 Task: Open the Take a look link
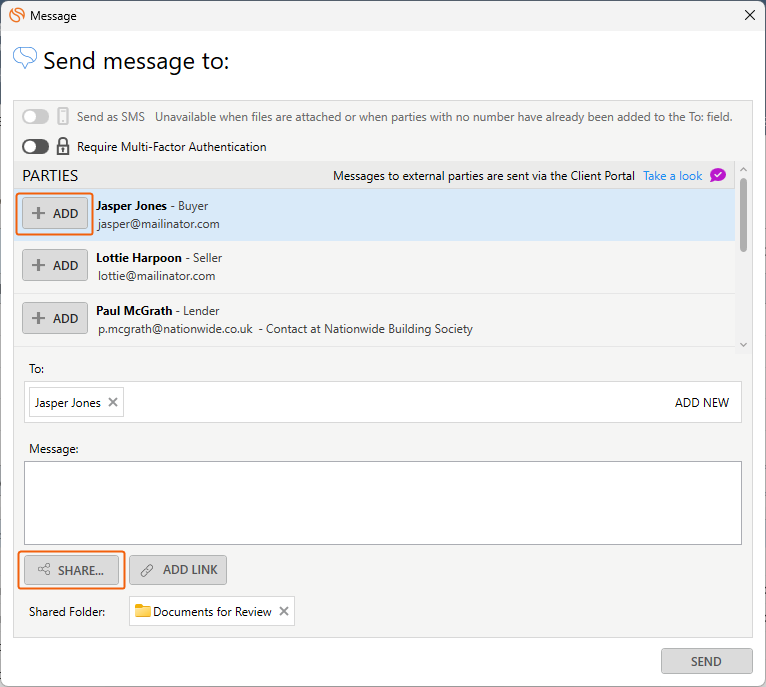point(672,176)
